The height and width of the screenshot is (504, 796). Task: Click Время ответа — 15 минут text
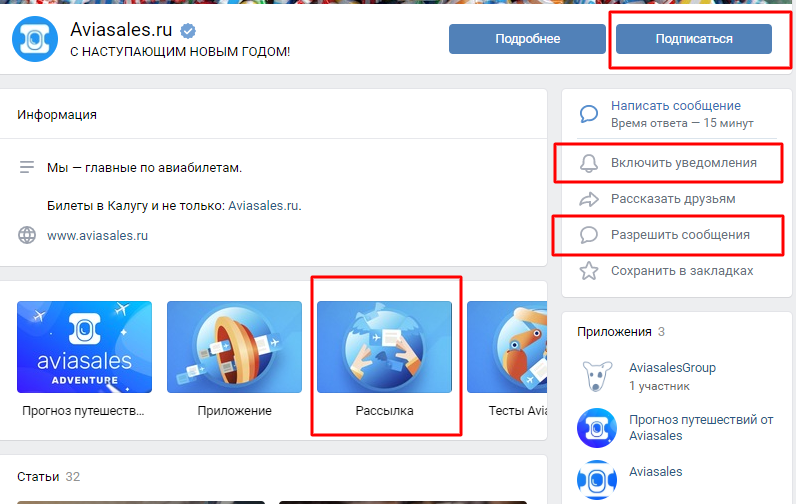[x=682, y=123]
